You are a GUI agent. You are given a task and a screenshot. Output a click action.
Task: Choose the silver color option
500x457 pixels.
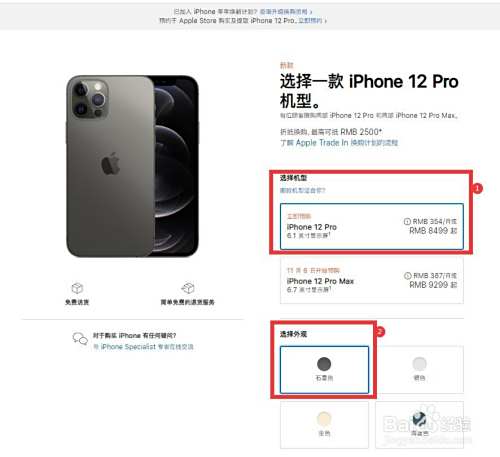tap(419, 370)
